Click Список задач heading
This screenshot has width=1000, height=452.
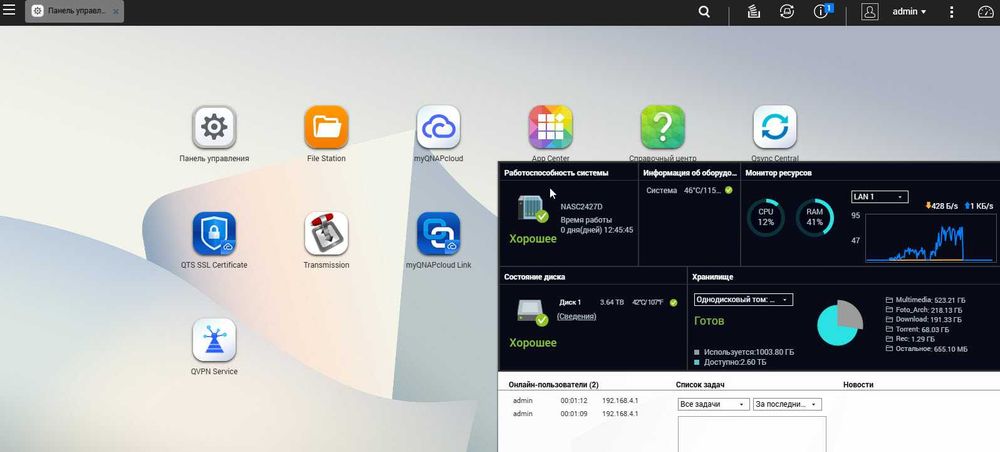click(700, 384)
